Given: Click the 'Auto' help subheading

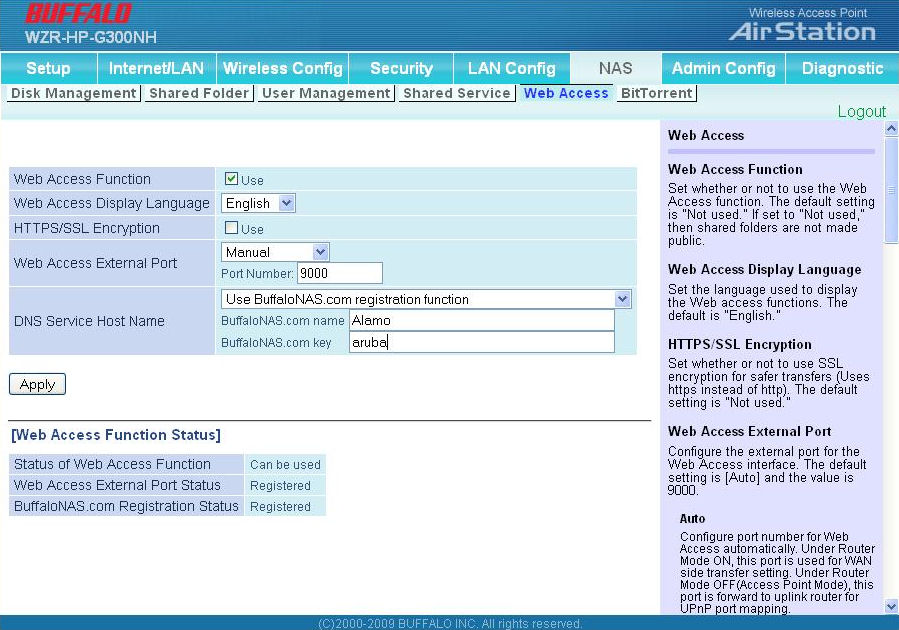Looking at the screenshot, I should coord(692,518).
